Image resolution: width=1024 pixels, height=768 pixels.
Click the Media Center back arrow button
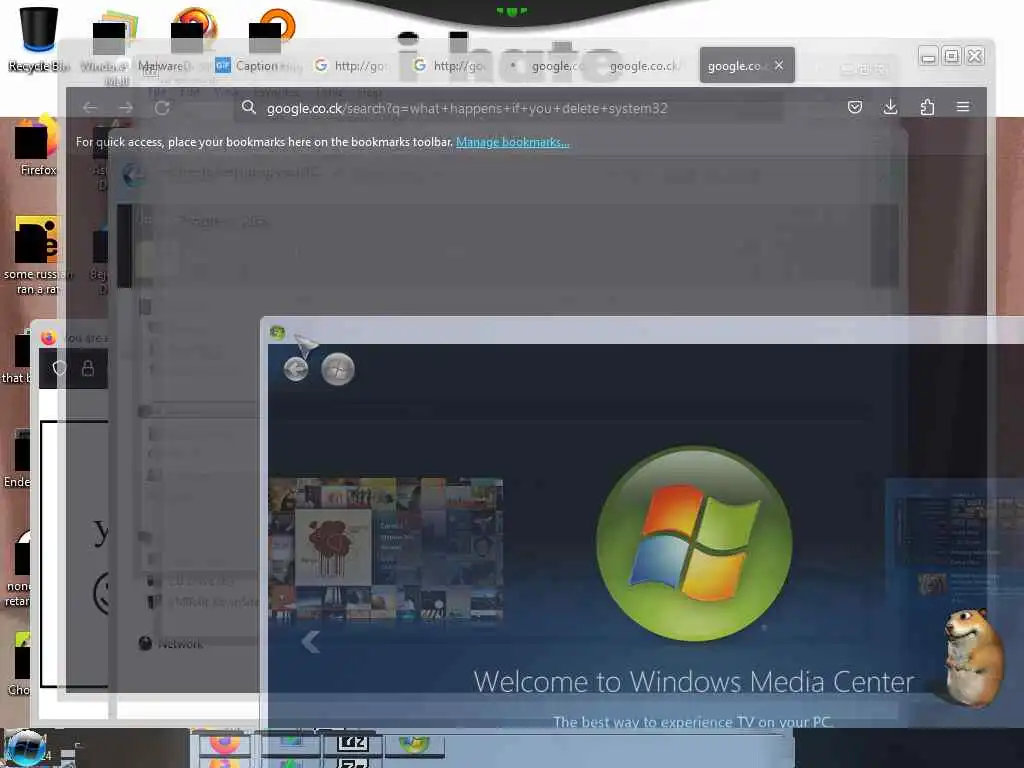tap(296, 370)
